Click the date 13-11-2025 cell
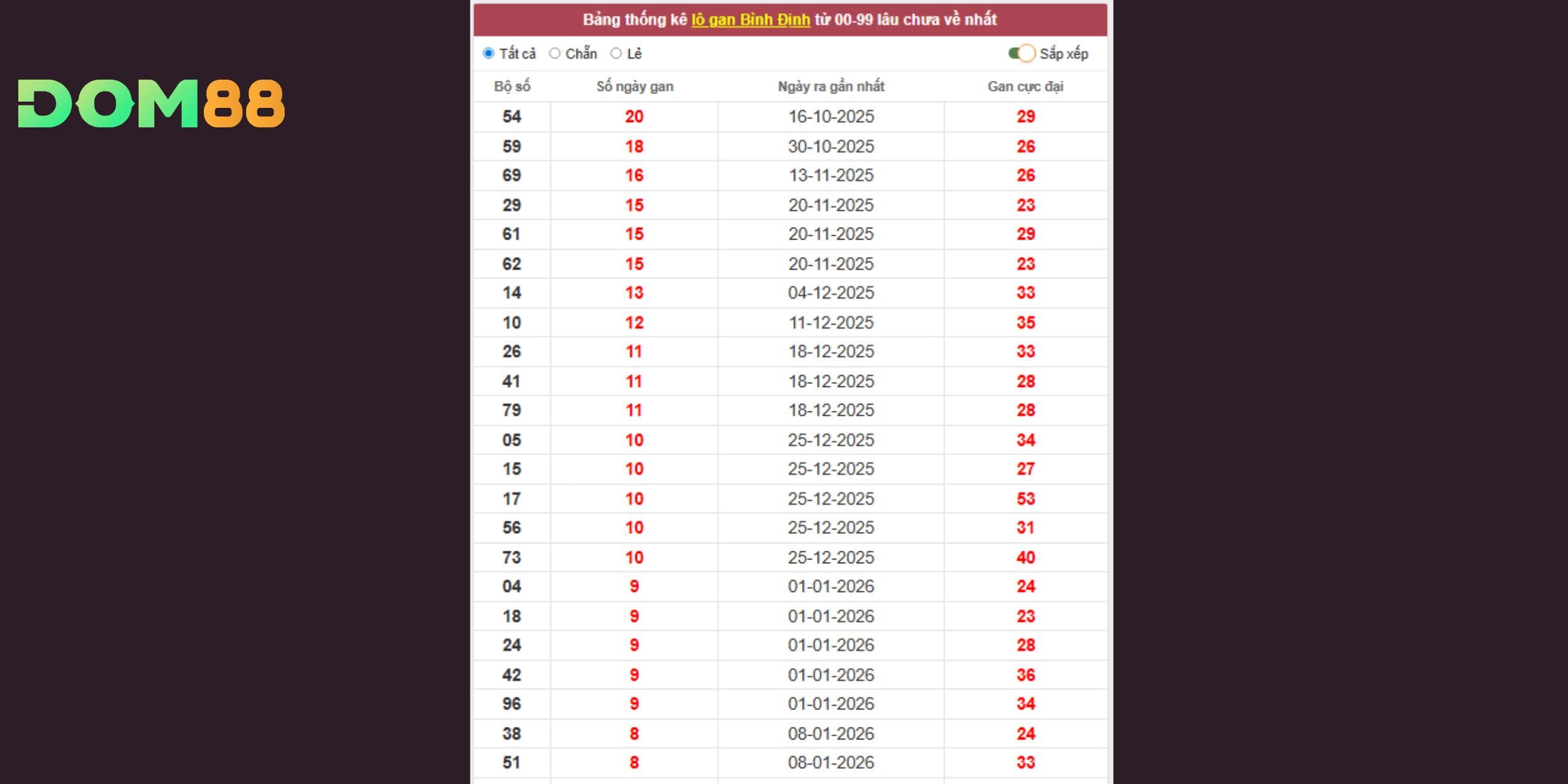1568x784 pixels. click(x=830, y=176)
